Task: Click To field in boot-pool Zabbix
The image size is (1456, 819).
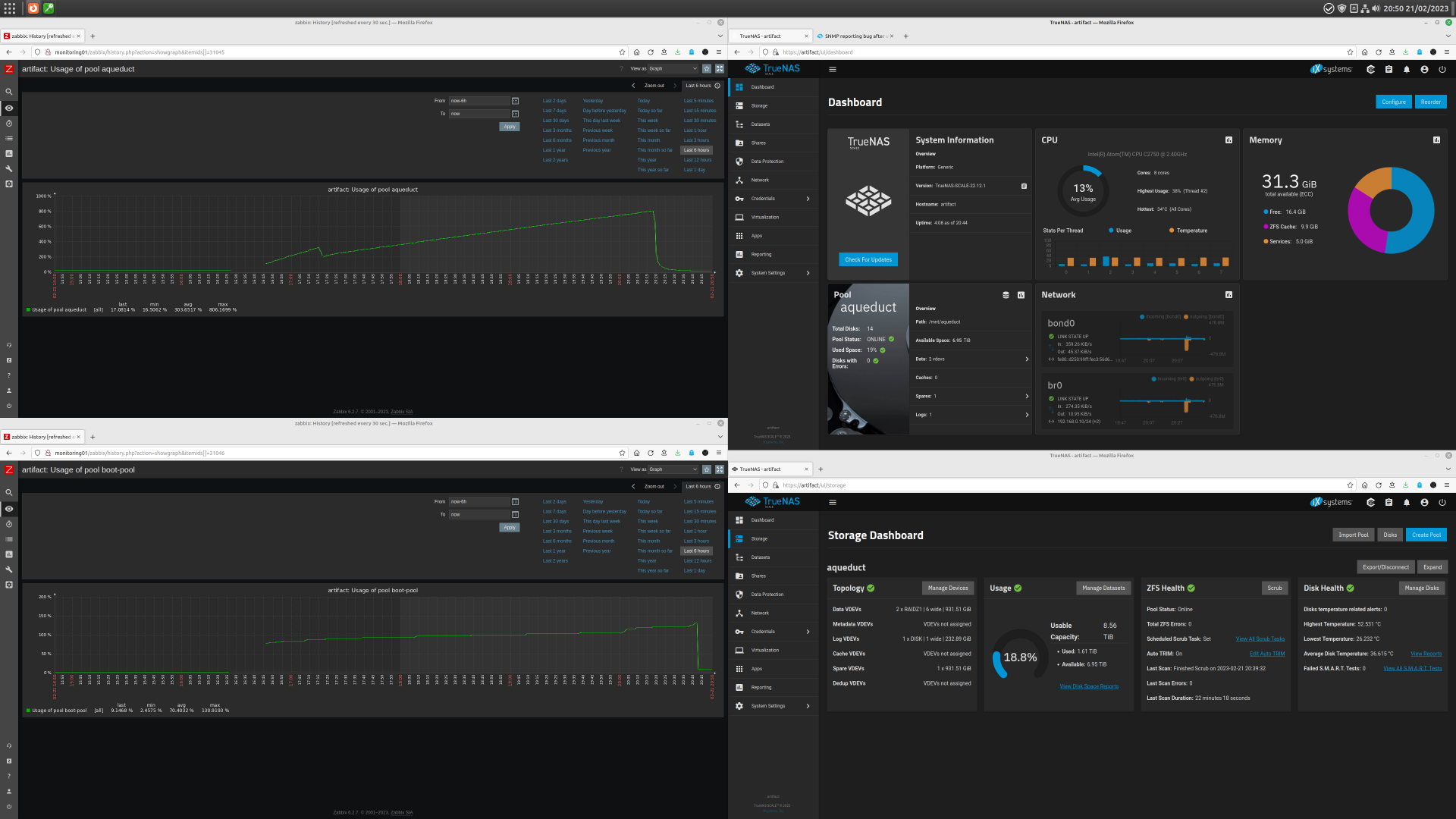Action: 480,515
